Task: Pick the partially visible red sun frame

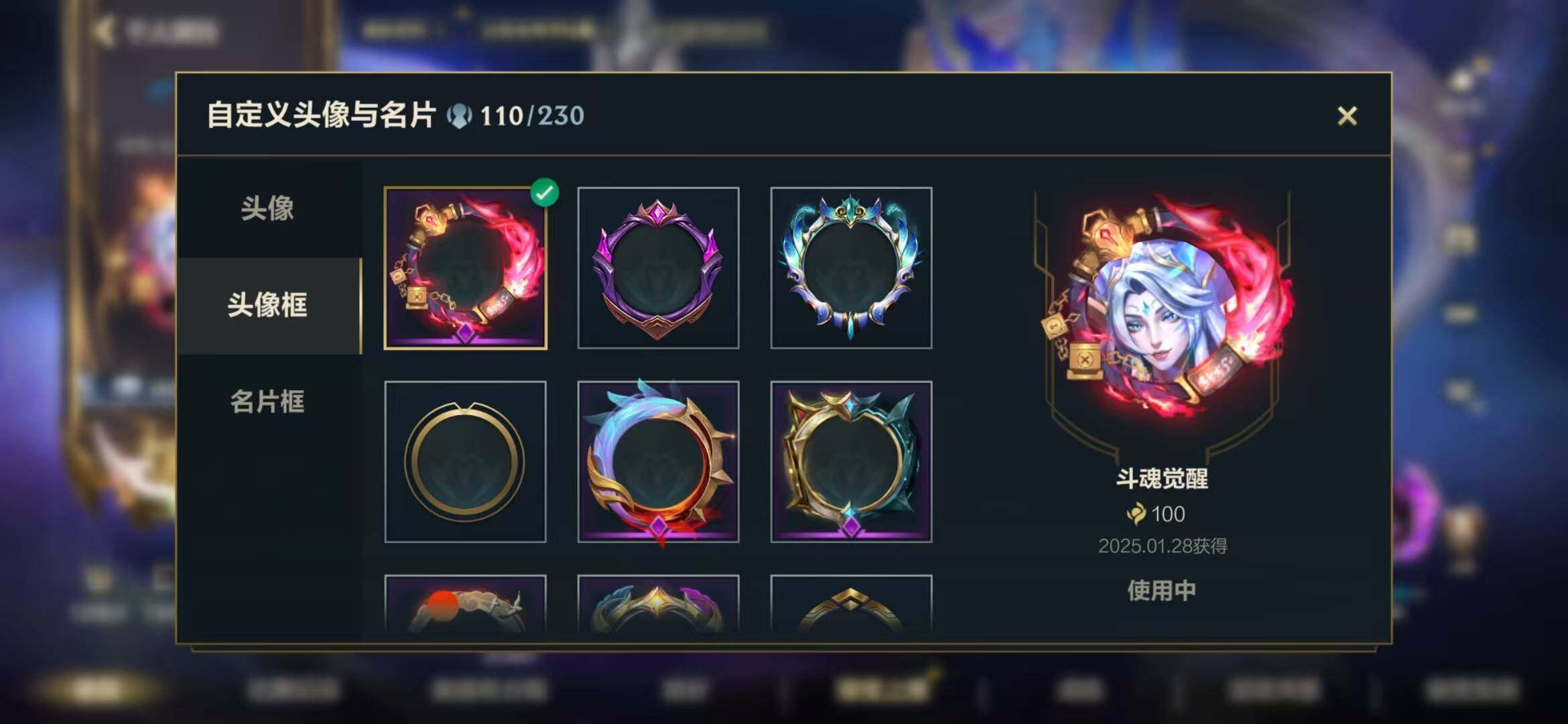Action: [466, 603]
